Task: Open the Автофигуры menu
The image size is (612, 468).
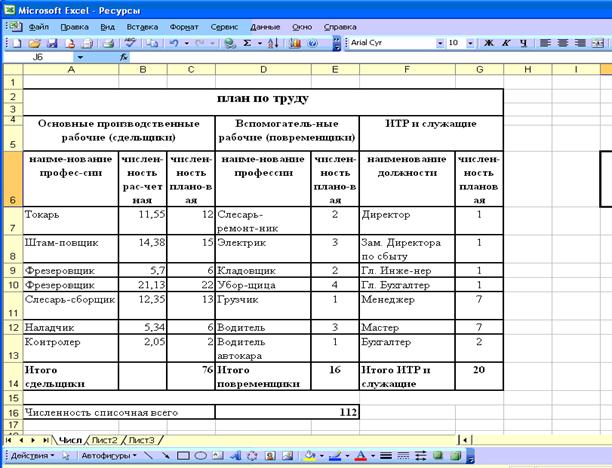Action: [x=109, y=456]
